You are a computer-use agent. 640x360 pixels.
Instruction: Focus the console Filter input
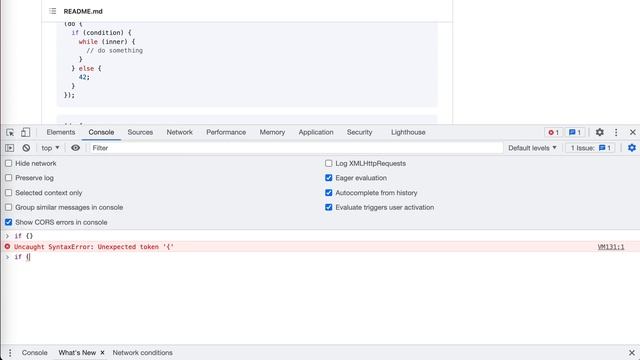click(296, 148)
